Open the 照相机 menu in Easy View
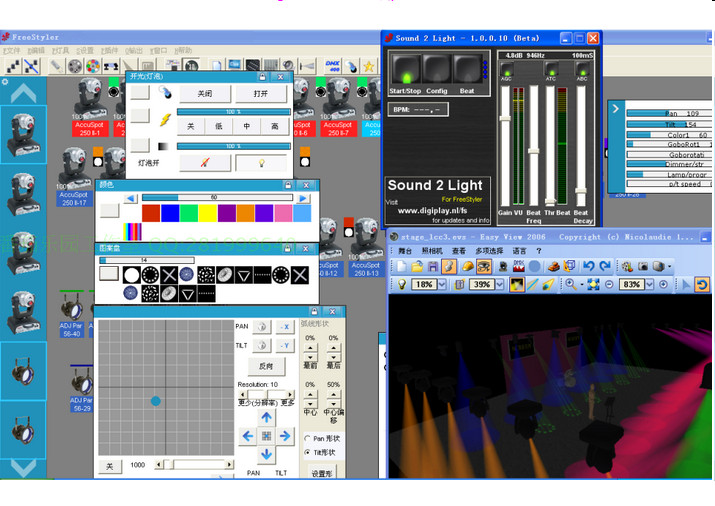Viewport: 715px width, 506px height. [x=432, y=251]
